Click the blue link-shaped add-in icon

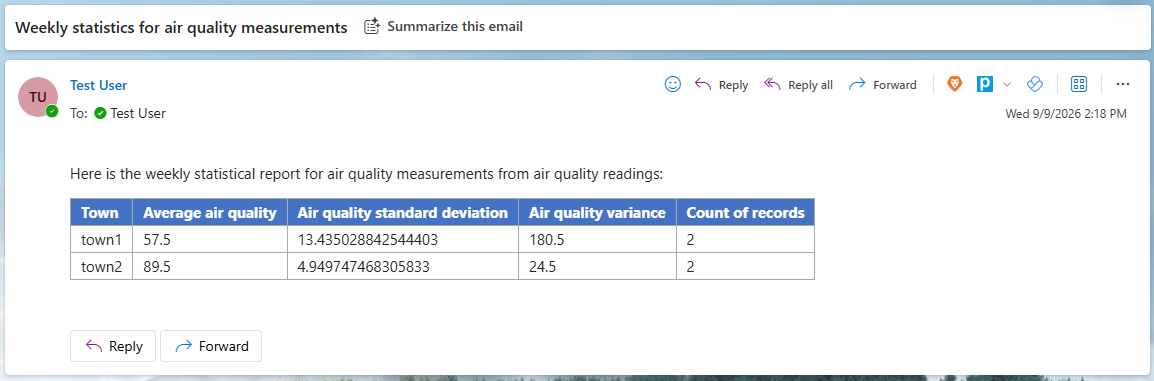point(1035,85)
